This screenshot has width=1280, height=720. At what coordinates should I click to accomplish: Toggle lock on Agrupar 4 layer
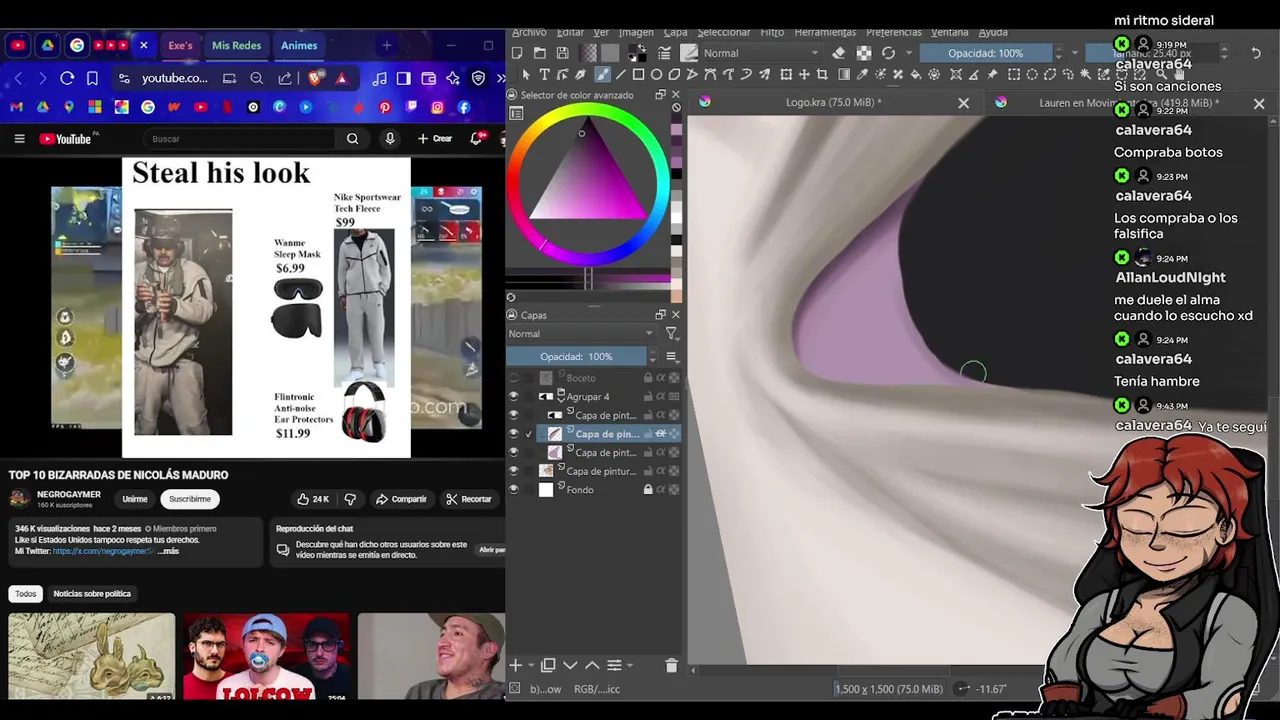[x=648, y=397]
